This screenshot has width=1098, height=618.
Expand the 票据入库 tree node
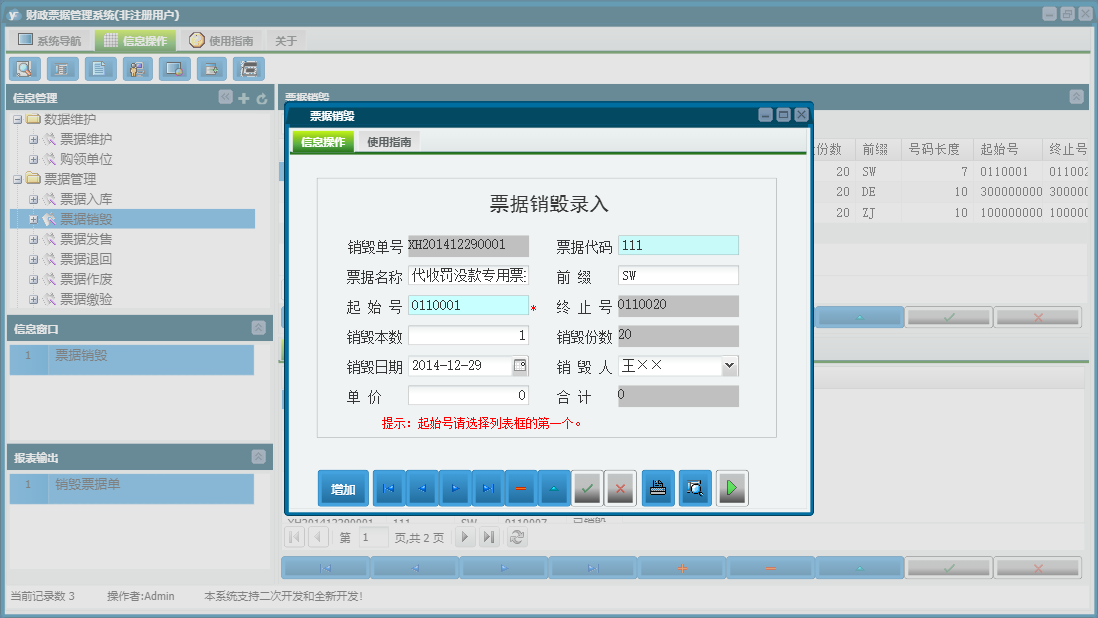[33, 199]
